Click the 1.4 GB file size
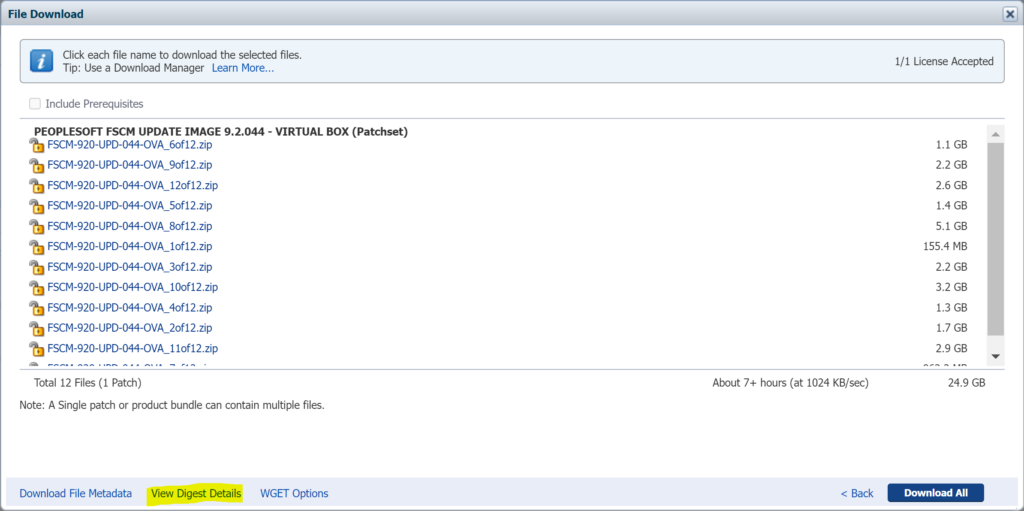1024x511 pixels. click(x=951, y=205)
